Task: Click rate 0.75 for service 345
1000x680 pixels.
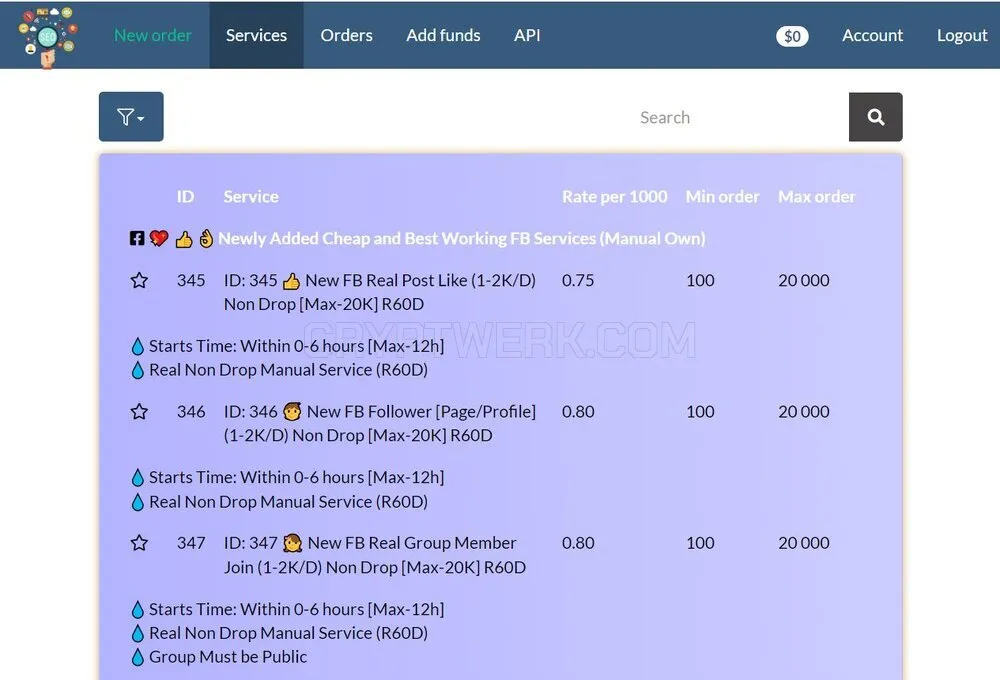Action: tap(578, 280)
